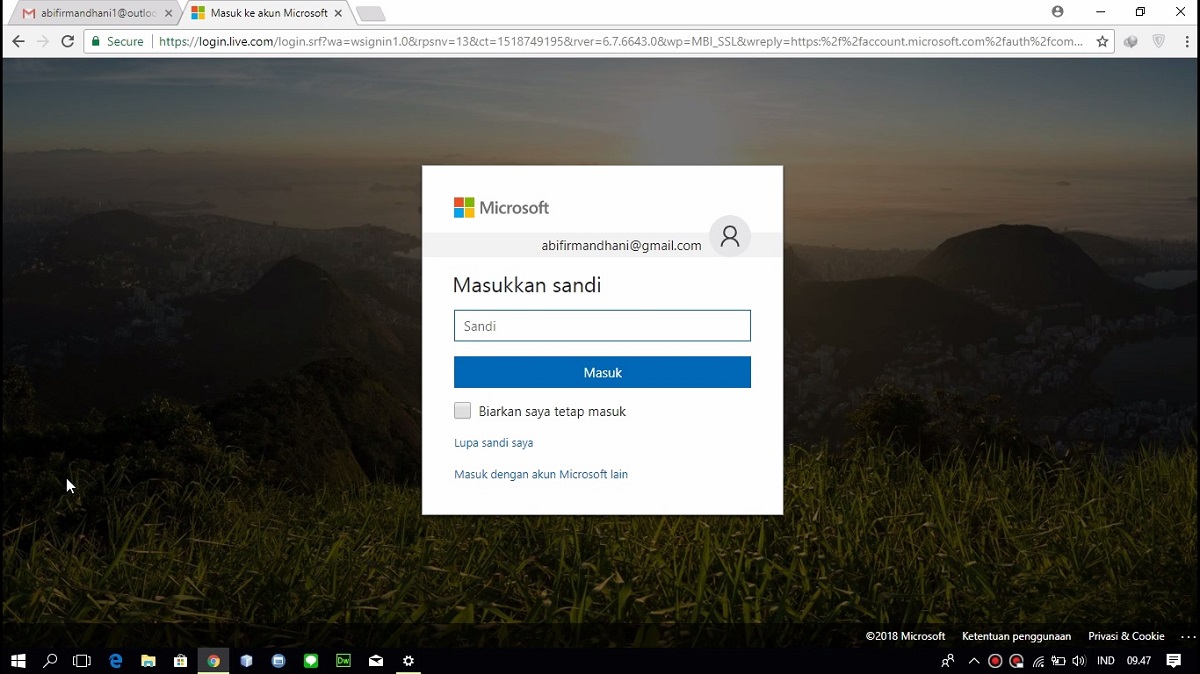This screenshot has height=674, width=1200.
Task: Click the abifirmandhani@gmail.com account text
Action: 621,245
